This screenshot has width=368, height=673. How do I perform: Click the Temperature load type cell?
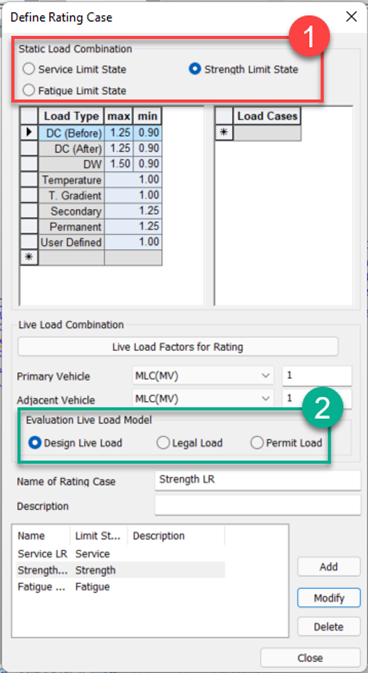point(71,180)
